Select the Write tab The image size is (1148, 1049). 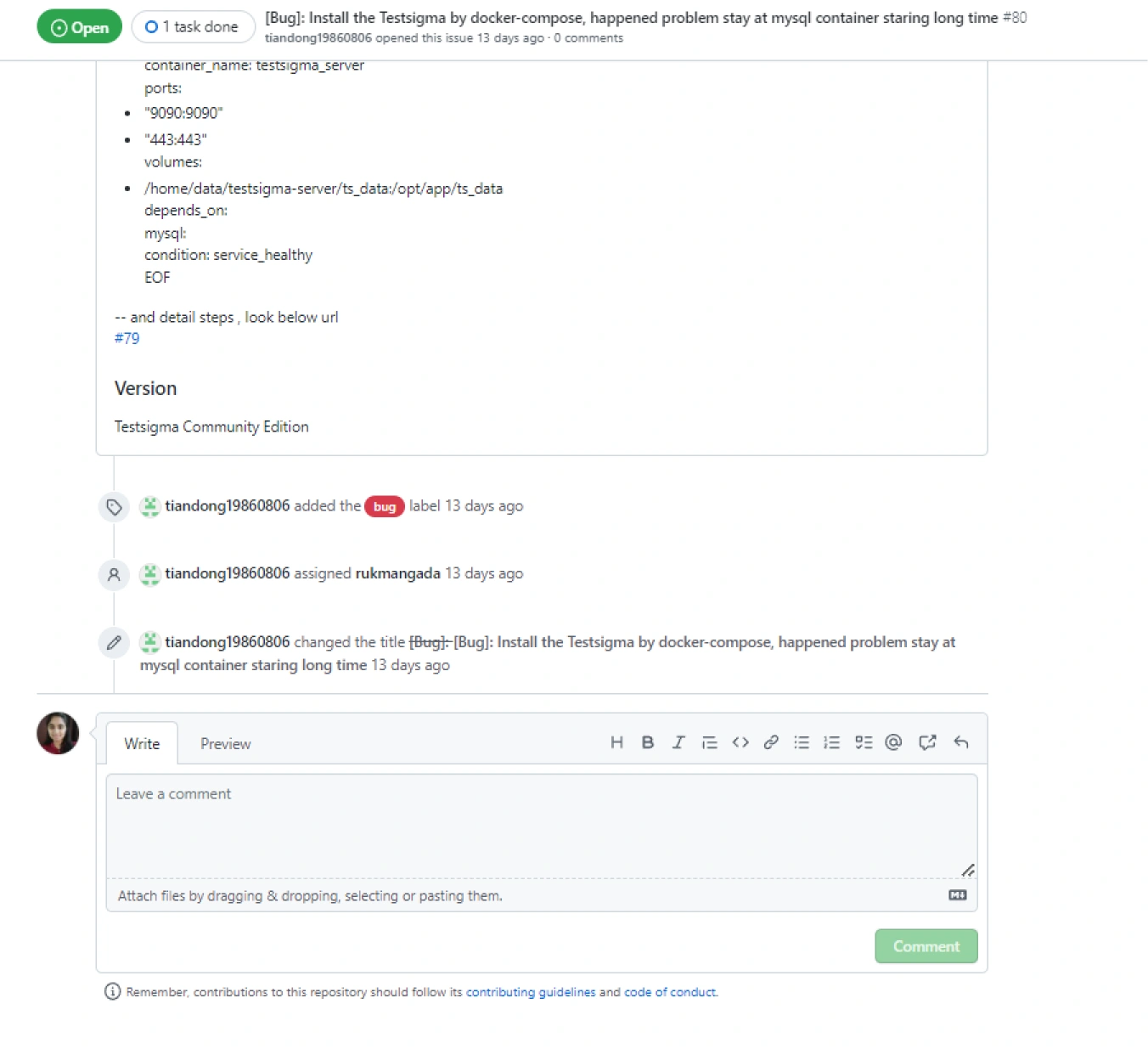[142, 744]
